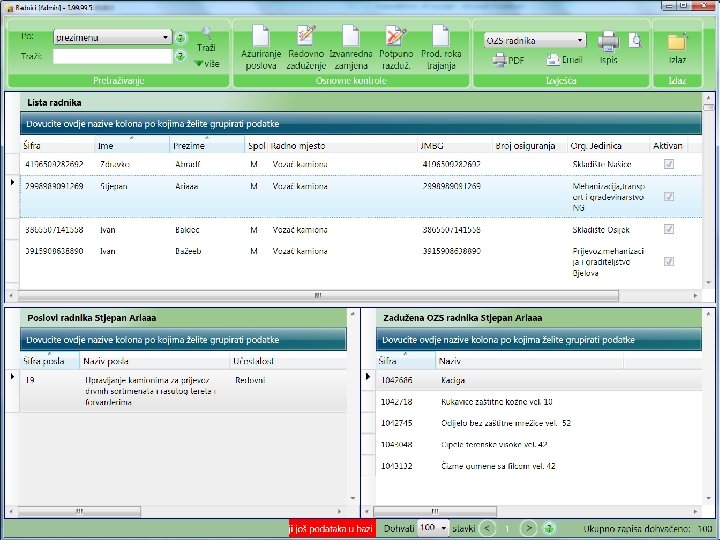Open Ažuriranje poslova document icon
The width and height of the screenshot is (720, 540).
coord(260,36)
